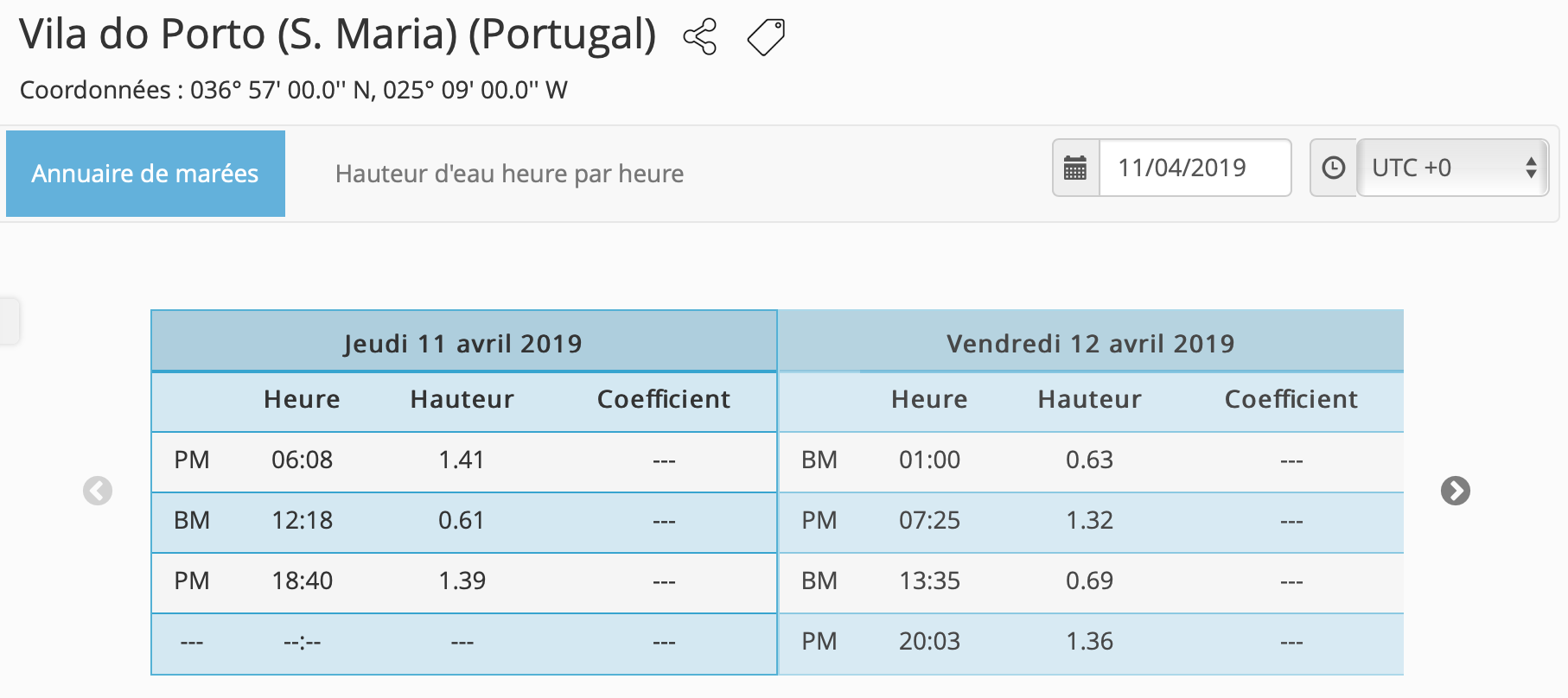The width and height of the screenshot is (1568, 698).
Task: Select the 12:18 low tide row
Action: point(463,521)
